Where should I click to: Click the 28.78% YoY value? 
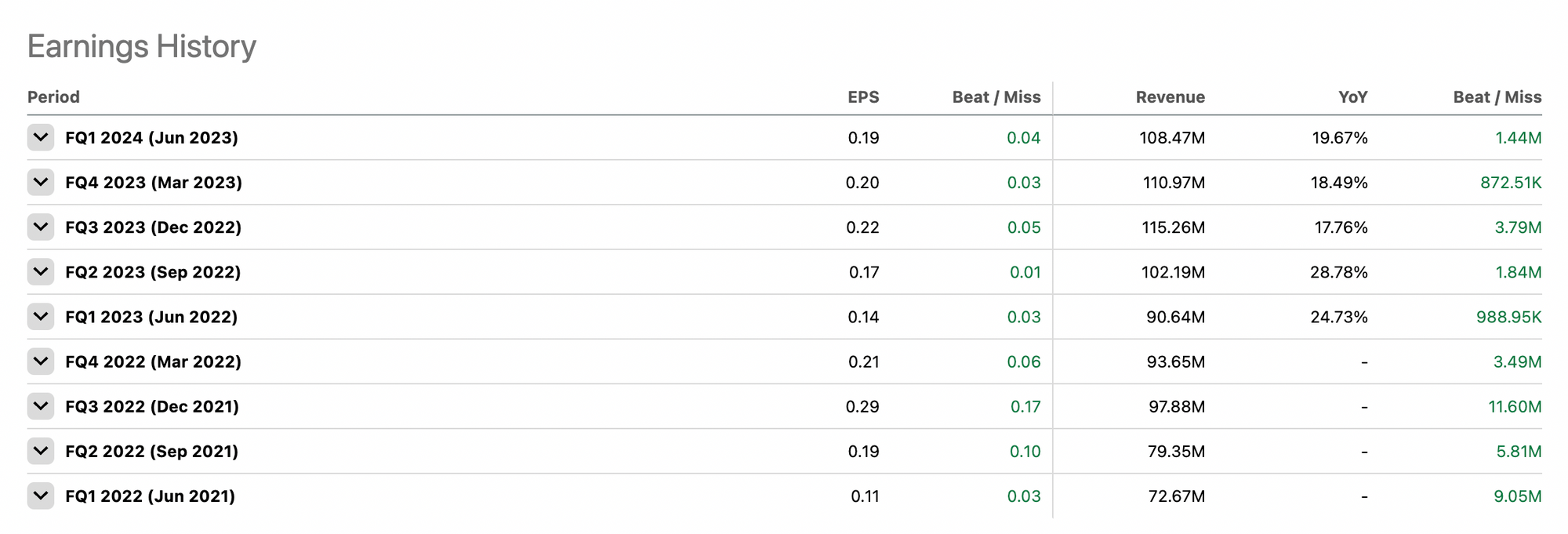1338,272
